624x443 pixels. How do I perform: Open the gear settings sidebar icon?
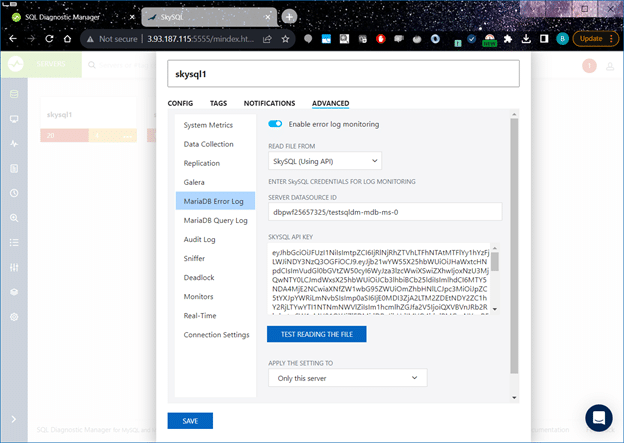pyautogui.click(x=14, y=317)
